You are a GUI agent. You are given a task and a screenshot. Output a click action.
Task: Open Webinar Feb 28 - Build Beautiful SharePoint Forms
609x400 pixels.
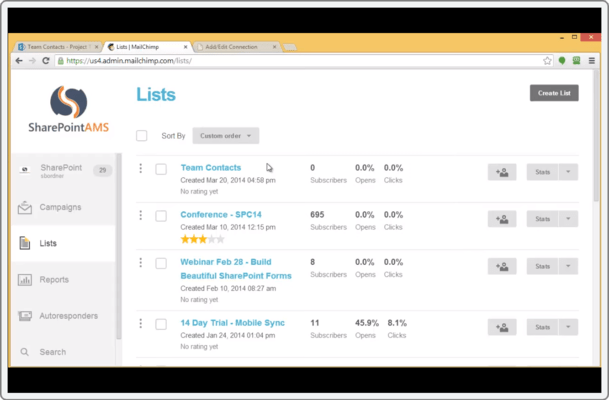236,269
